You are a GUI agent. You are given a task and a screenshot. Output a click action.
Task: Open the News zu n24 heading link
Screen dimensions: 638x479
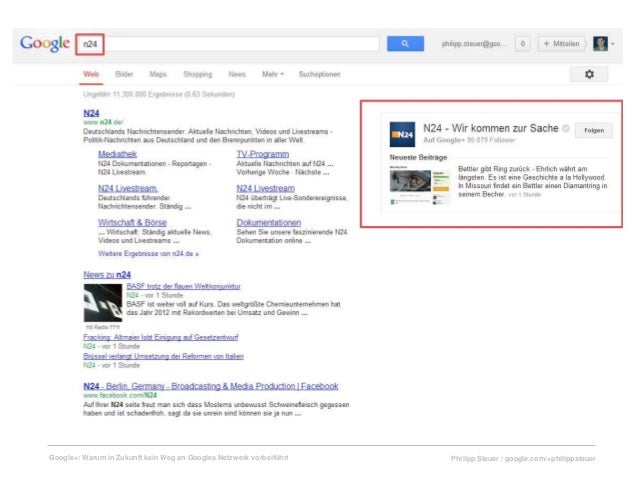[107, 275]
